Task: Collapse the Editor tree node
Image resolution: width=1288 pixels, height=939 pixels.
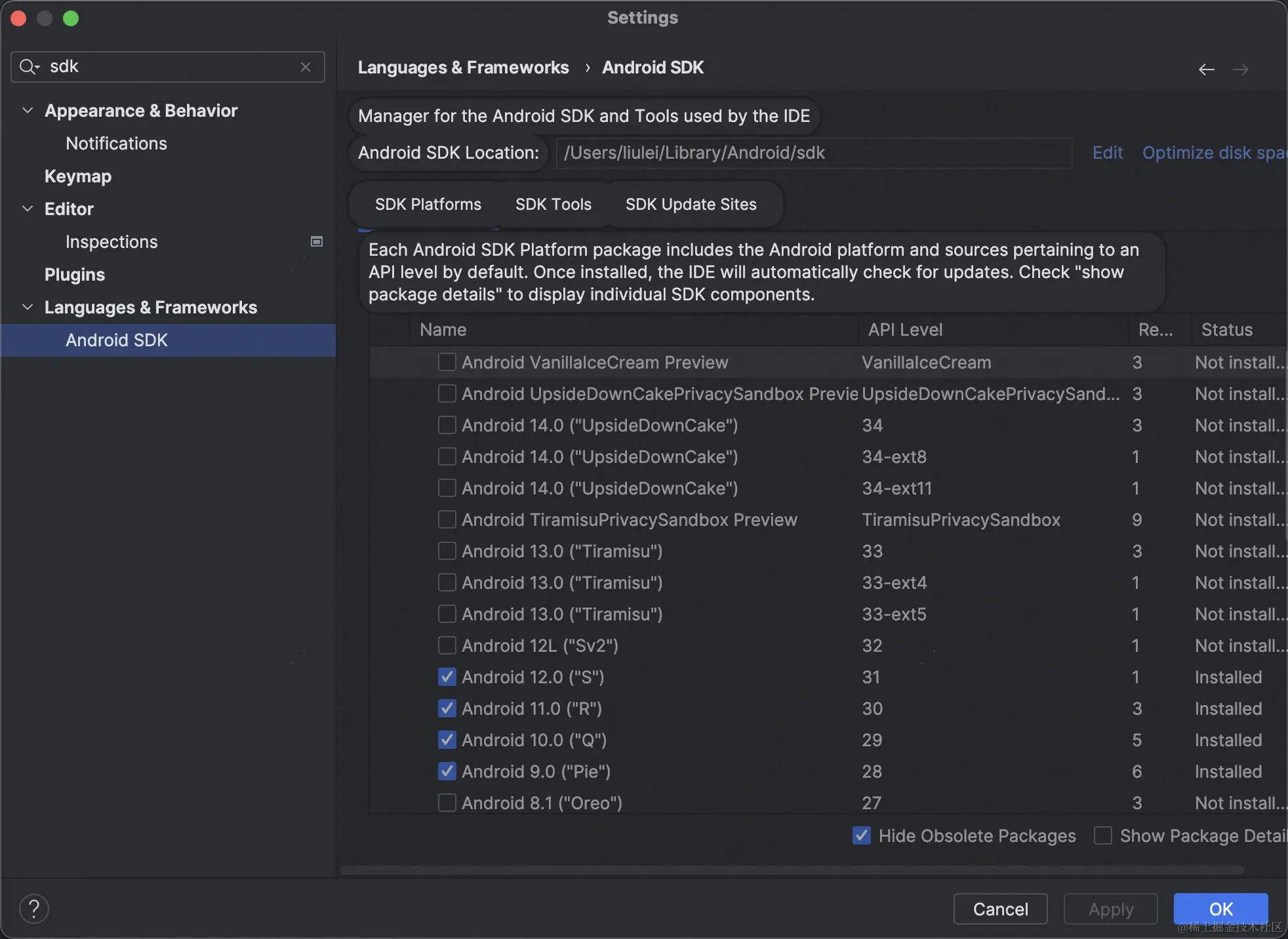Action: click(28, 209)
